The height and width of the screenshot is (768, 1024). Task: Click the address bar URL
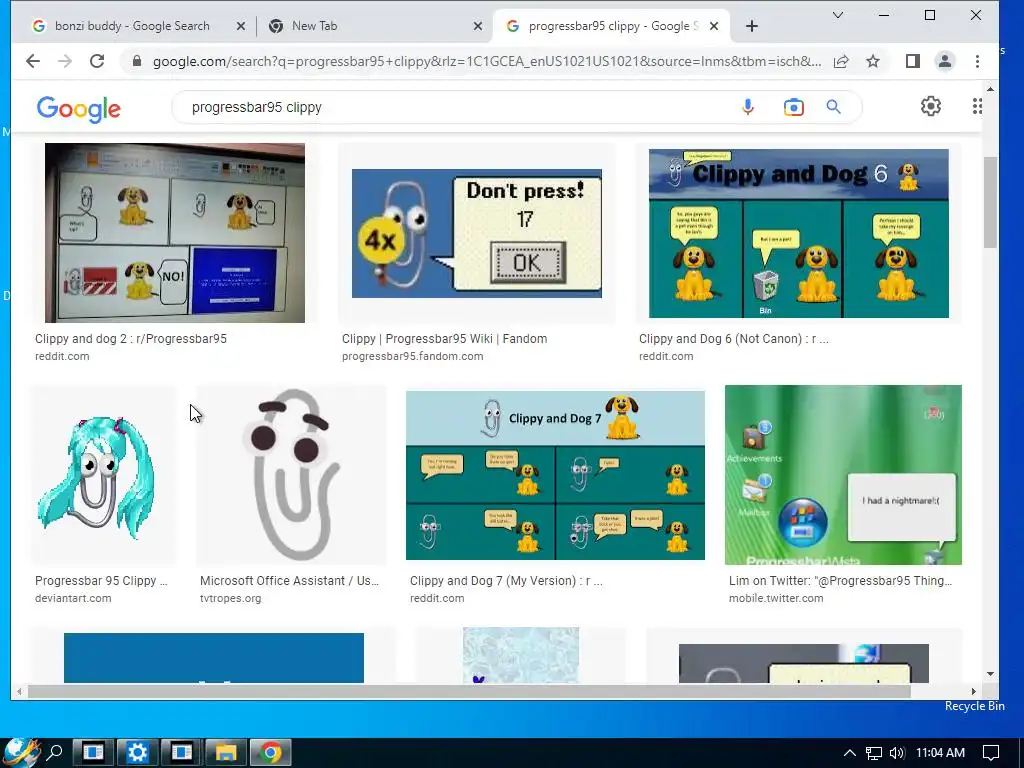pos(487,61)
